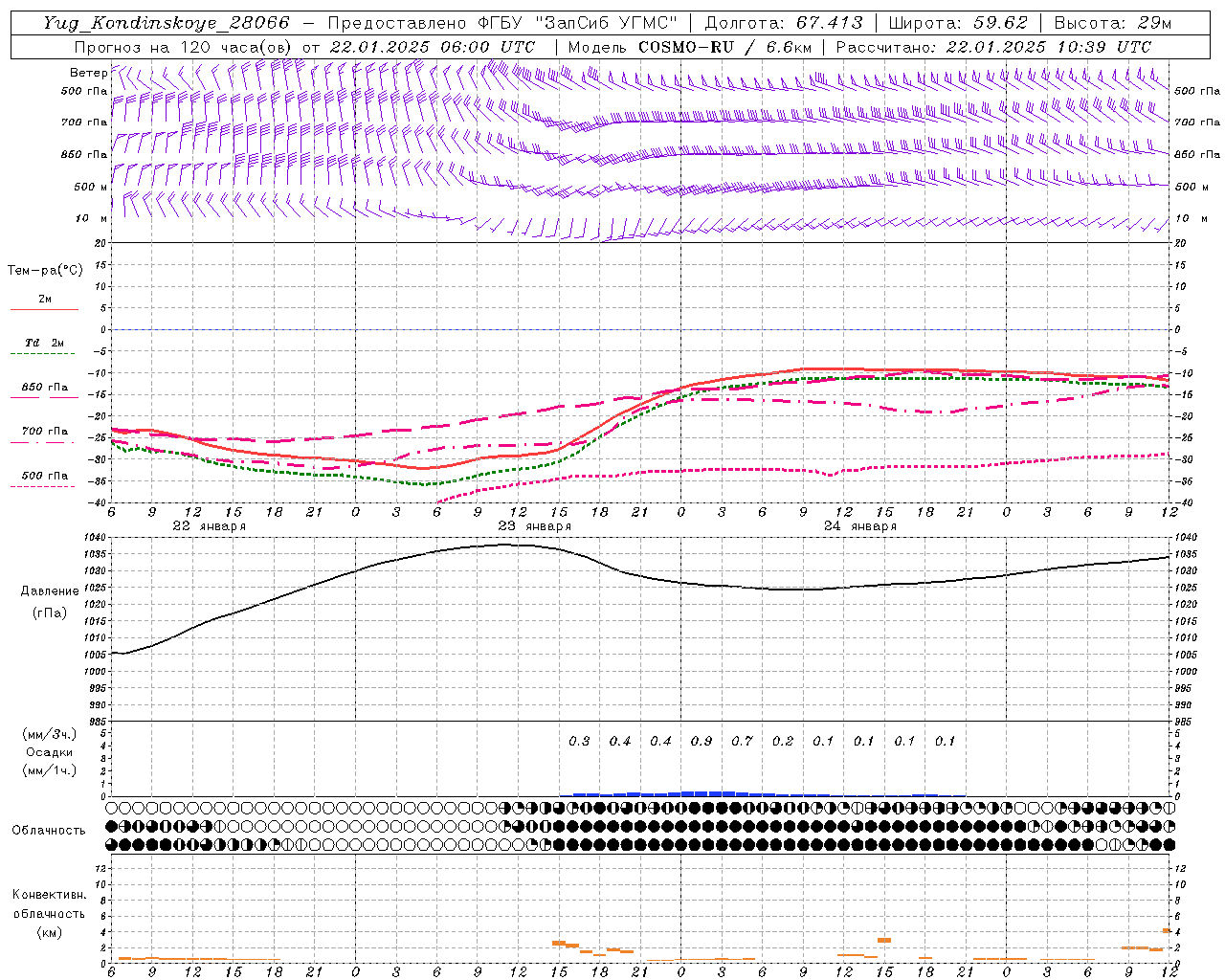Click the "(мм/1ч.)" precipitation unit label
This screenshot has height=980, width=1225.
(49, 770)
